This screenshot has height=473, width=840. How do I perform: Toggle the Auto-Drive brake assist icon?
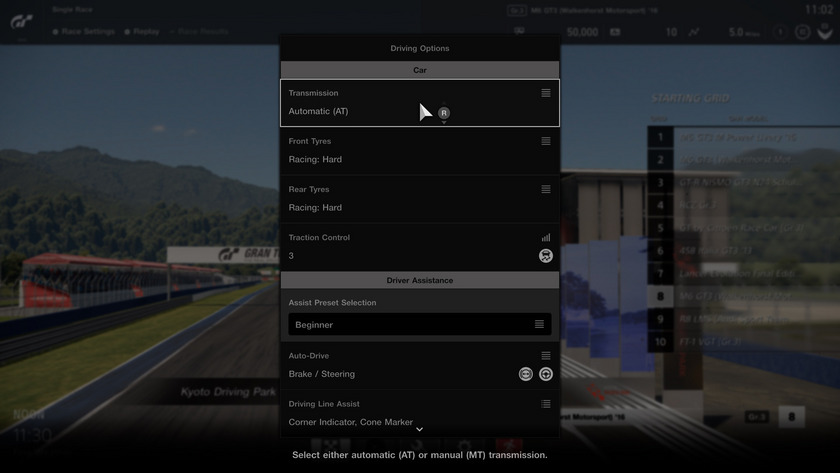[x=526, y=374]
